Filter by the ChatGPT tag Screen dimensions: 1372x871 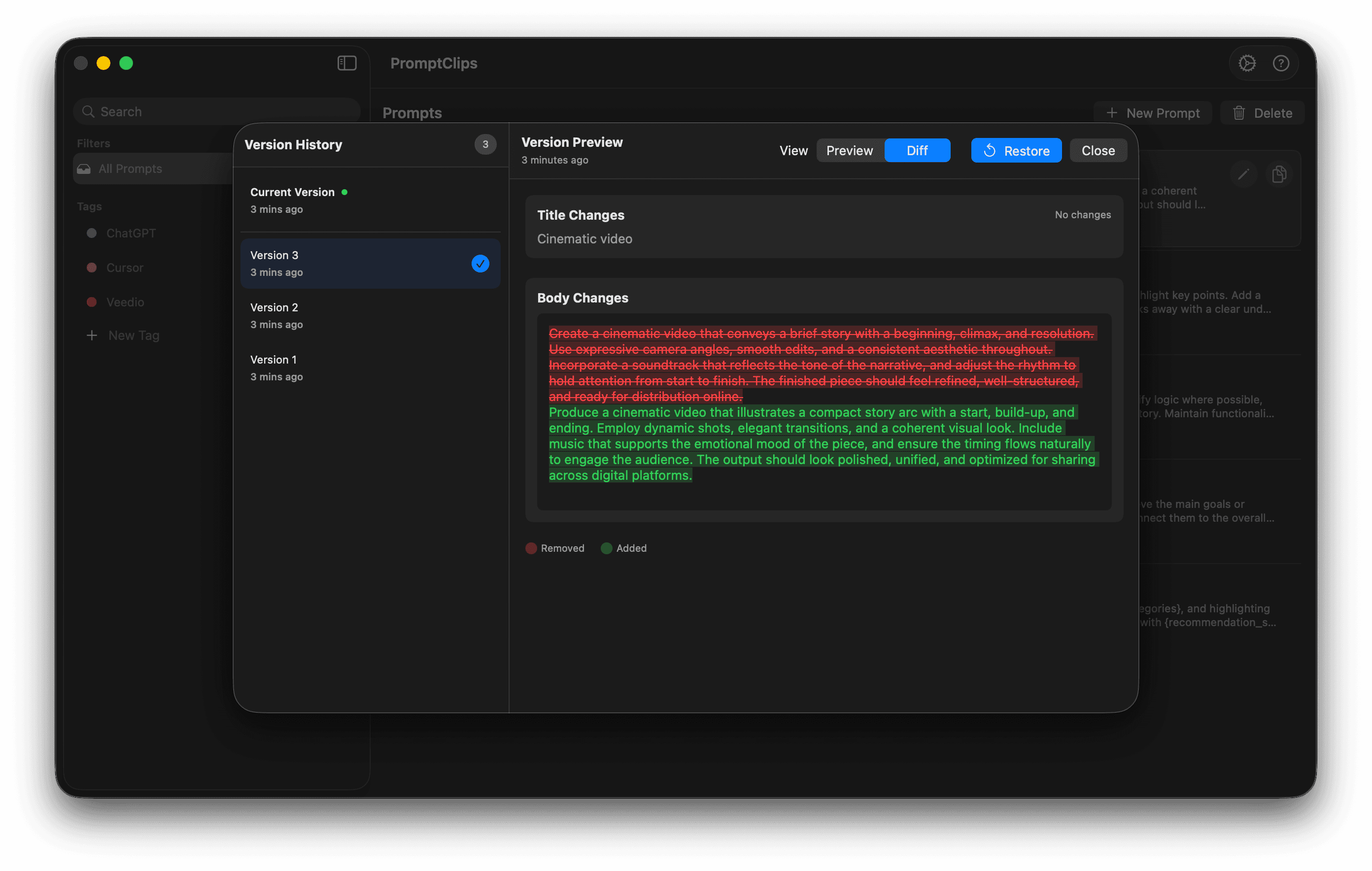point(131,233)
